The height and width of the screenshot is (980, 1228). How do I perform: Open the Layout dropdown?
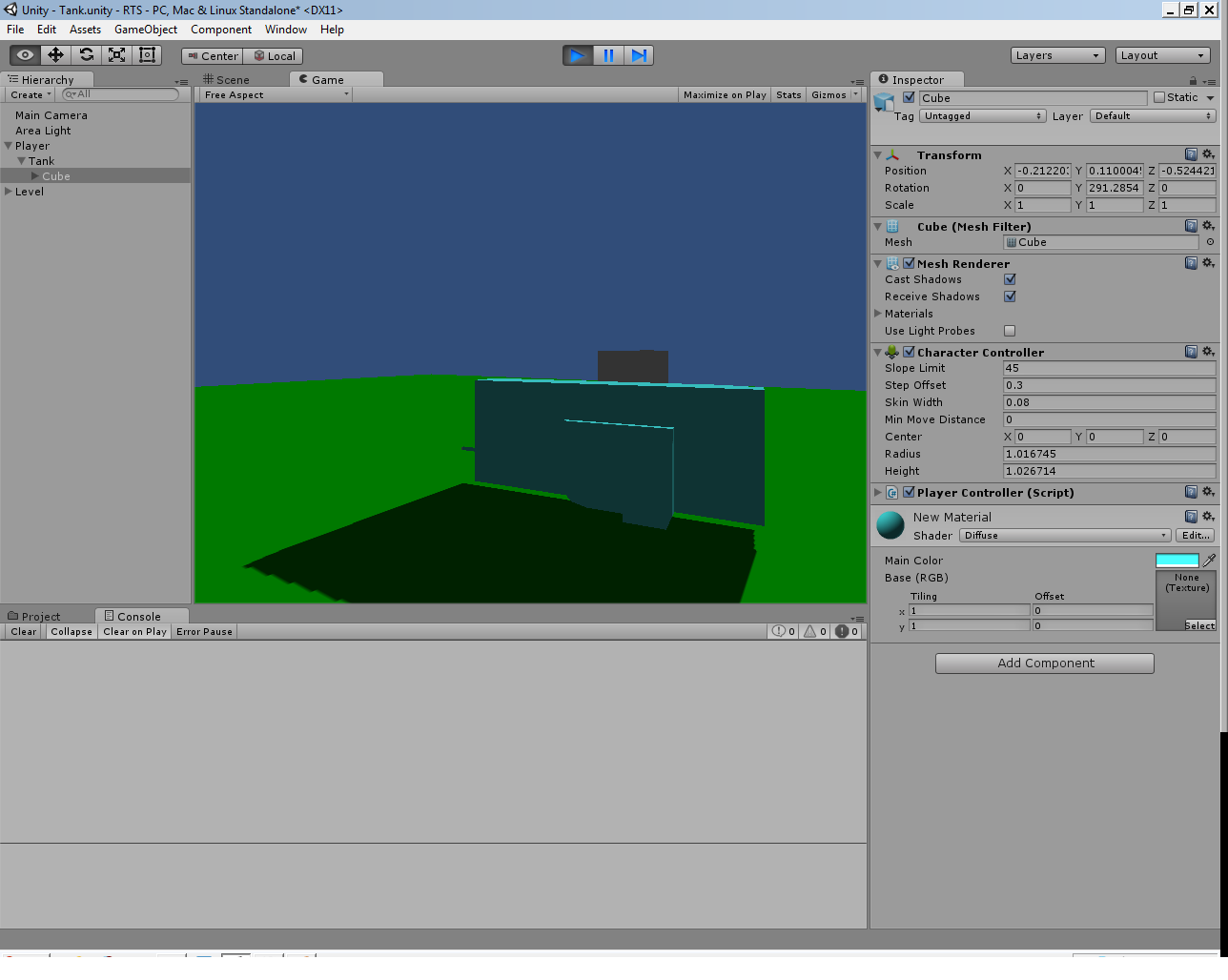click(x=1162, y=55)
